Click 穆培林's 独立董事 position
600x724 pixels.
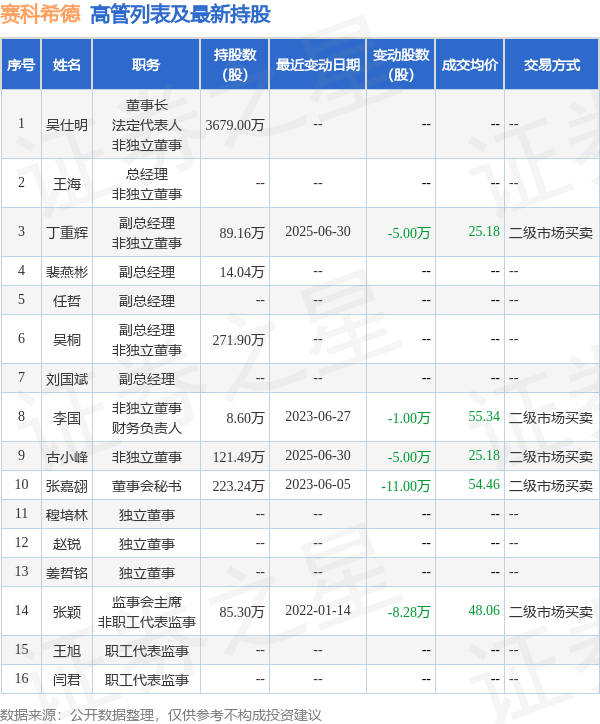146,515
